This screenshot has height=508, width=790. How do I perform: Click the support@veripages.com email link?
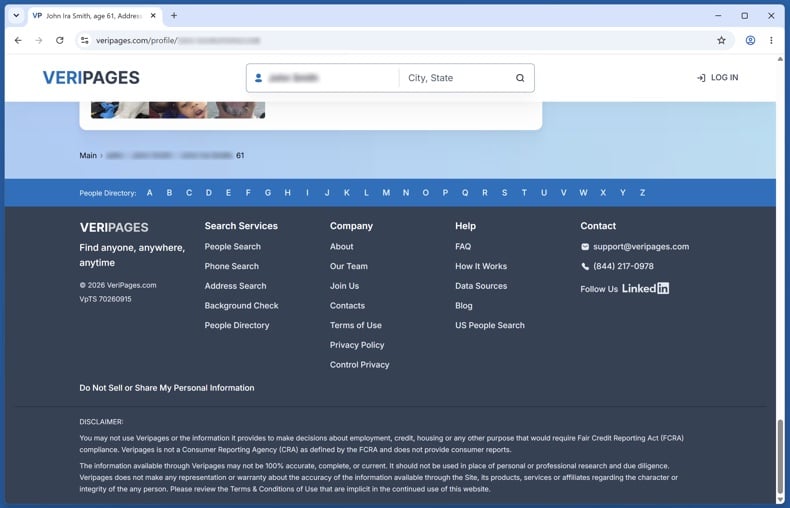pos(641,246)
